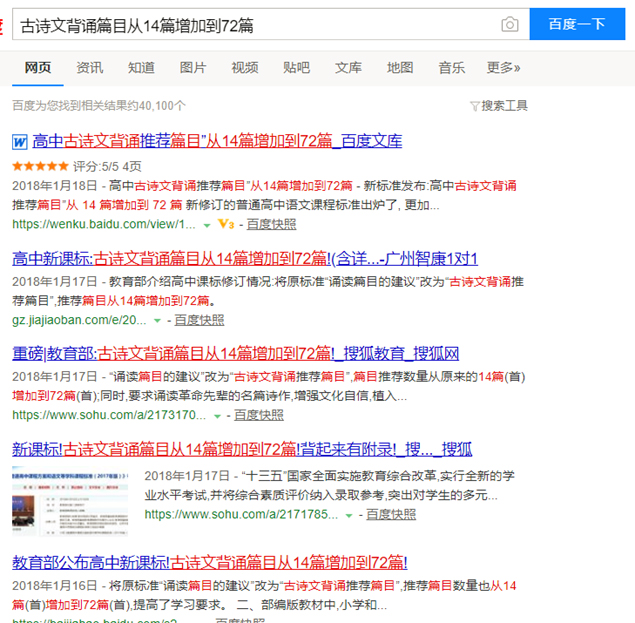
Task: Expand the 更多» menu
Action: [x=503, y=67]
